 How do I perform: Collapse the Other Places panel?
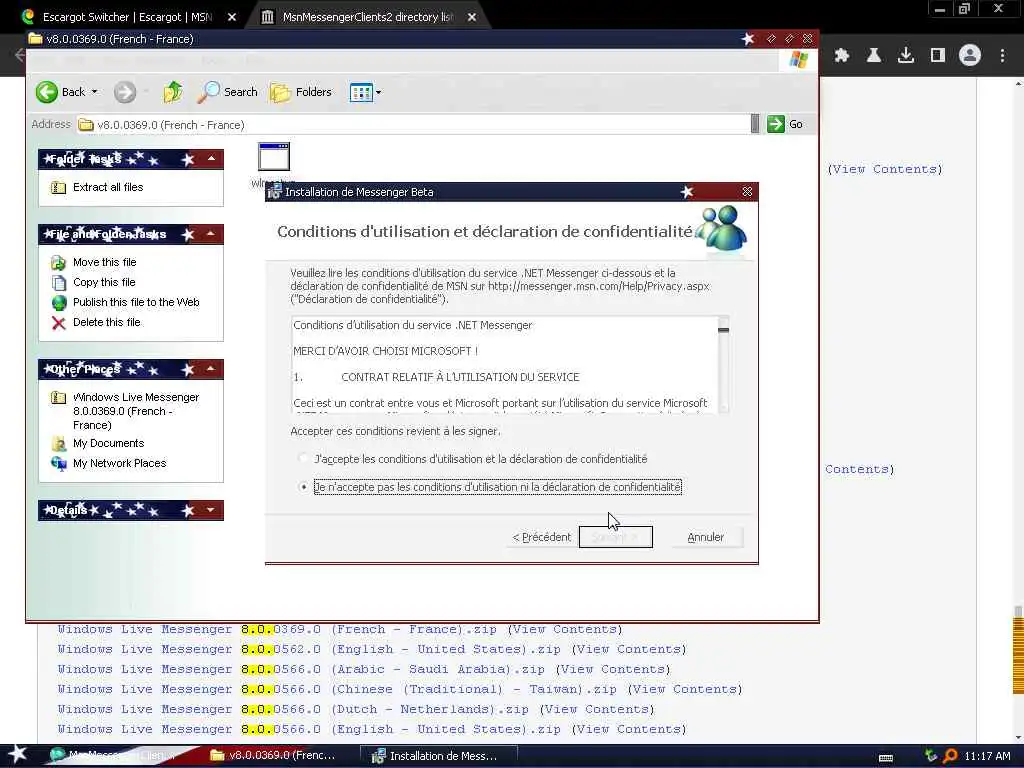tap(211, 369)
